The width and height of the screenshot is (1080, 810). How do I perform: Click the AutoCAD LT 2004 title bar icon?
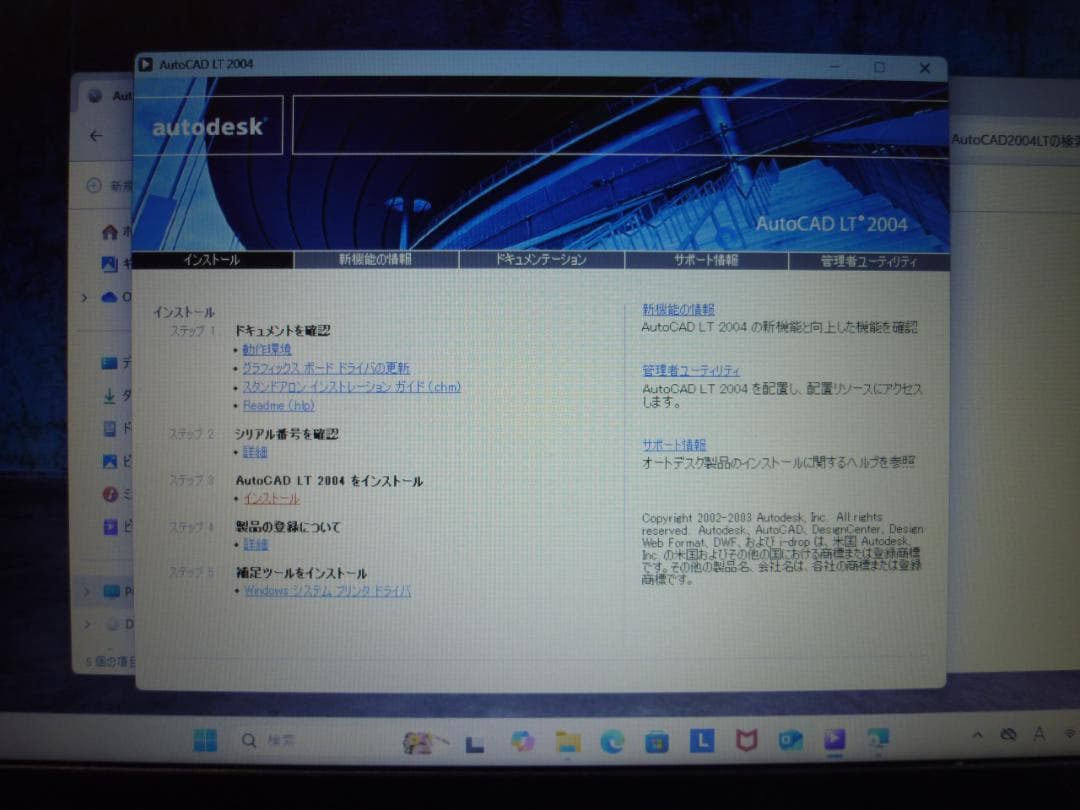click(145, 64)
